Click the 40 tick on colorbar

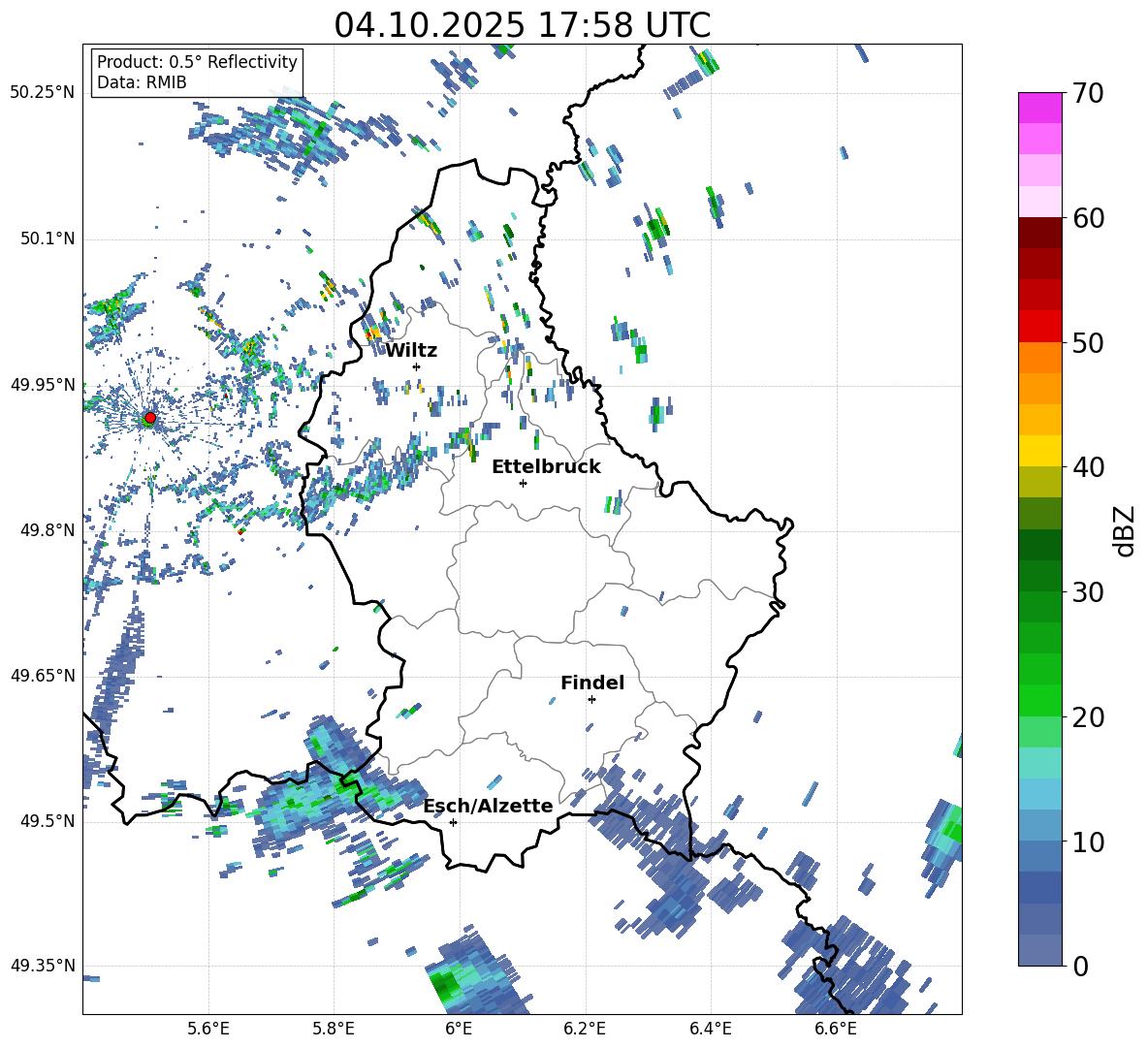pyautogui.click(x=1088, y=467)
